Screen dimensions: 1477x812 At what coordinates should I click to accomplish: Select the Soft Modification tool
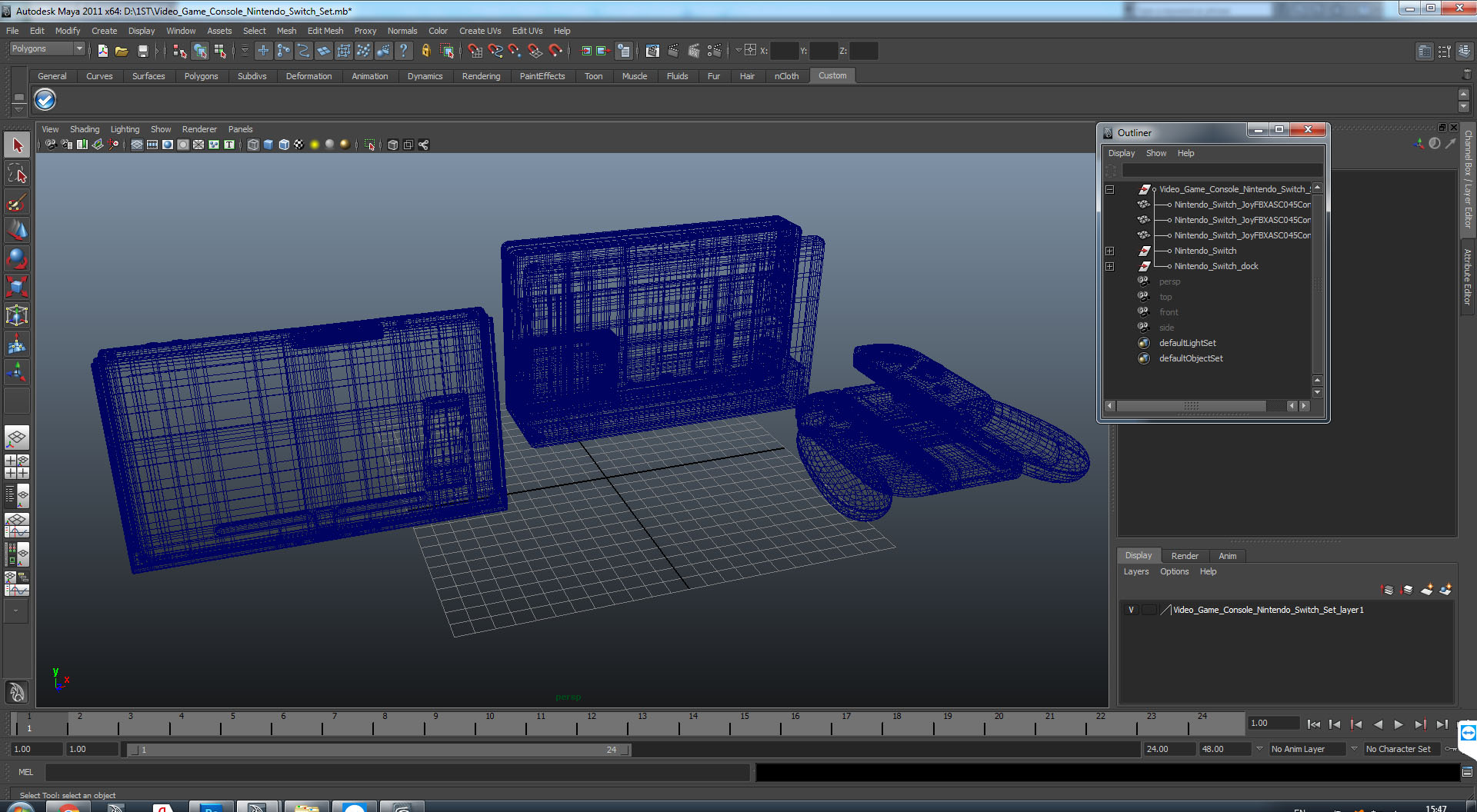pos(17,344)
